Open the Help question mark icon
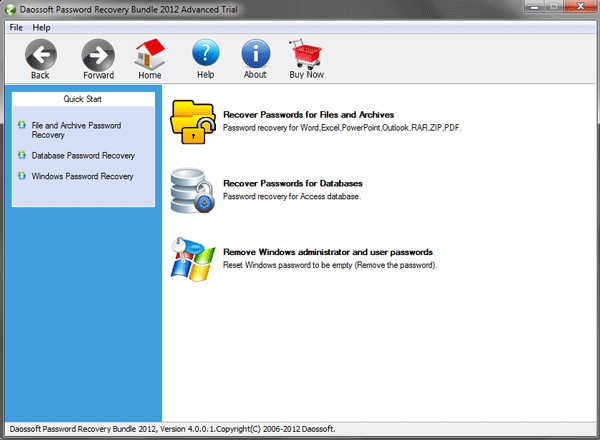 point(206,52)
